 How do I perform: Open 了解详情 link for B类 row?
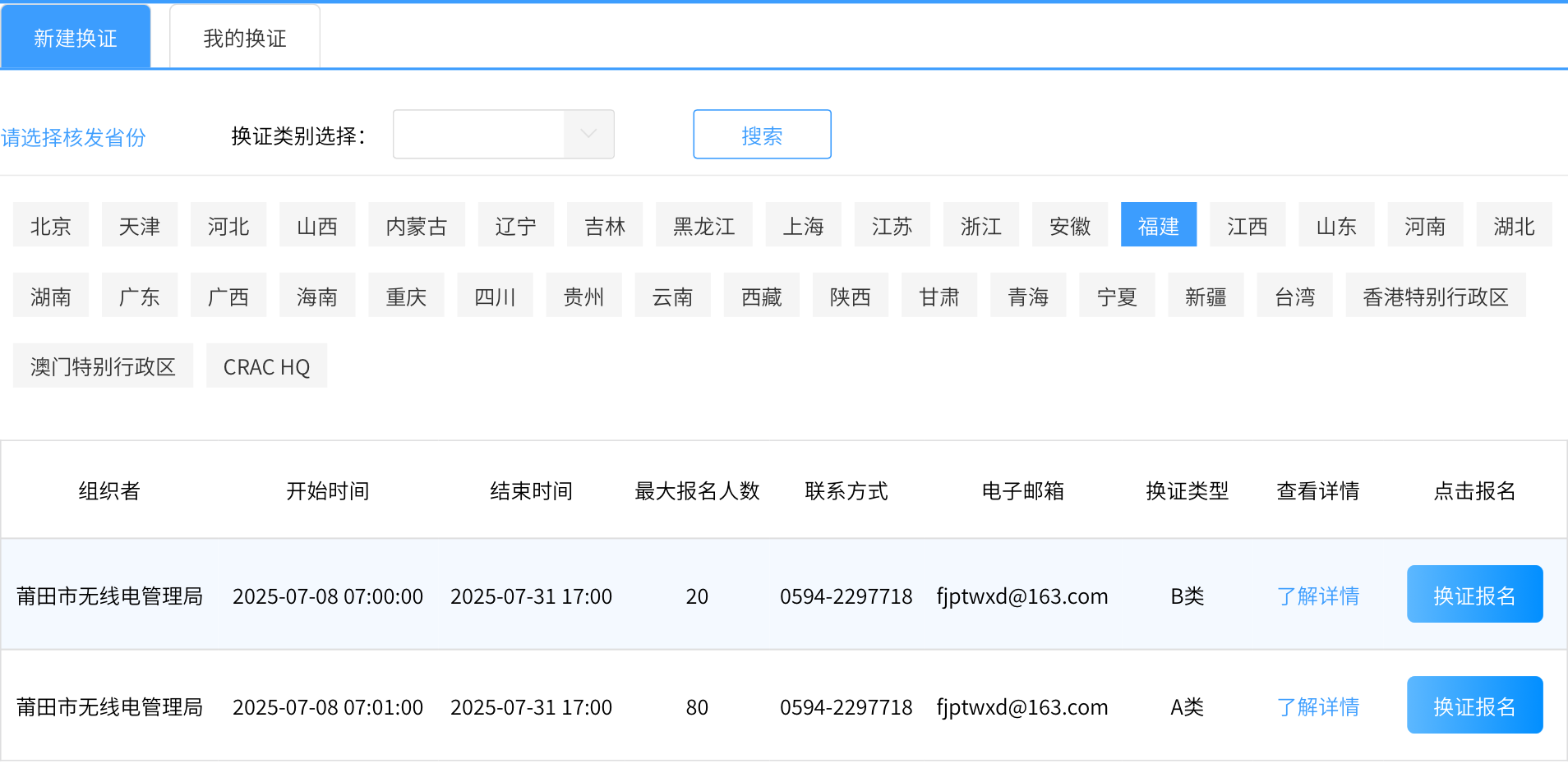(1318, 596)
